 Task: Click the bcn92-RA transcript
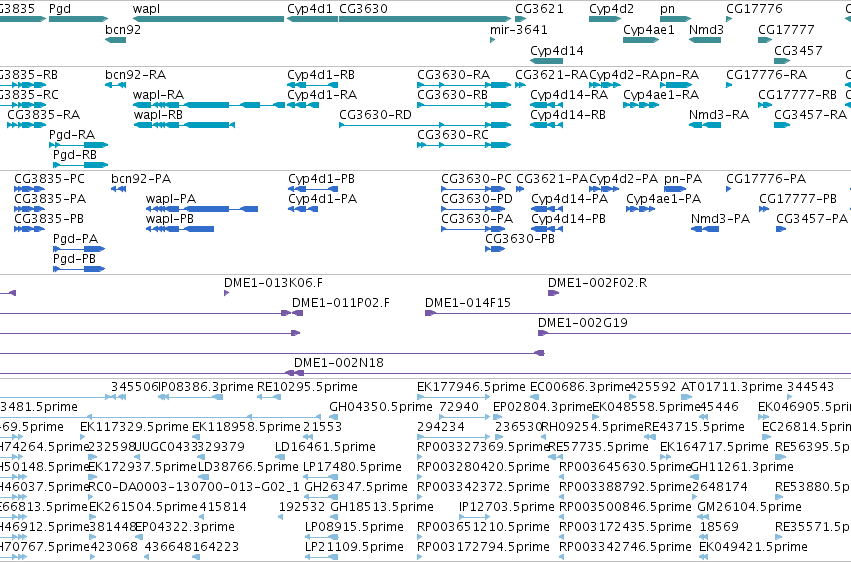coord(116,85)
